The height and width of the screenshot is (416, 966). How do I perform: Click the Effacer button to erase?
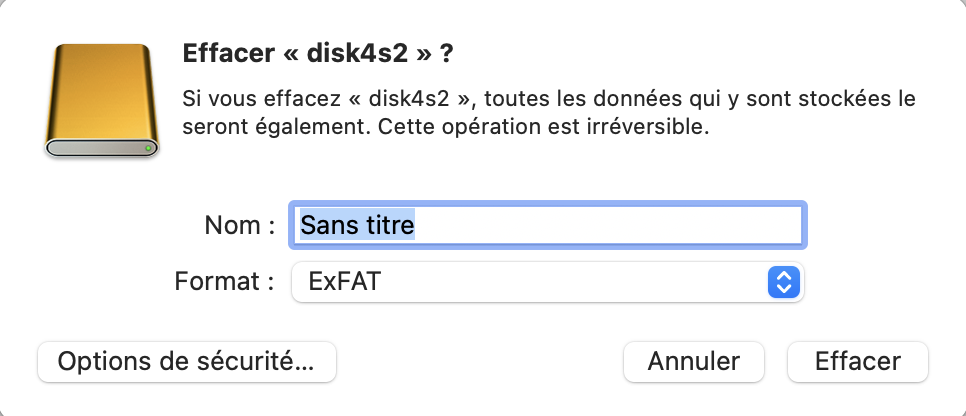[858, 361]
